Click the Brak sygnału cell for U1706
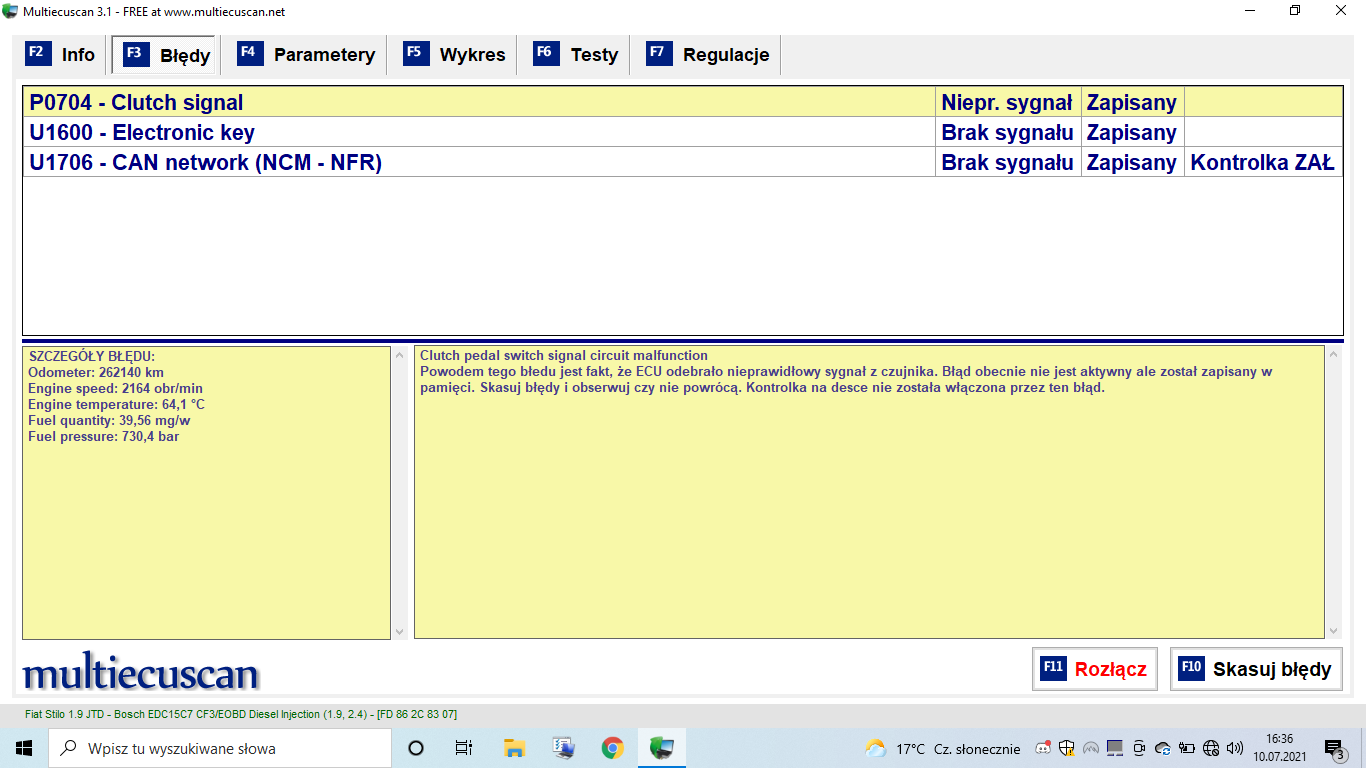 click(x=1008, y=162)
